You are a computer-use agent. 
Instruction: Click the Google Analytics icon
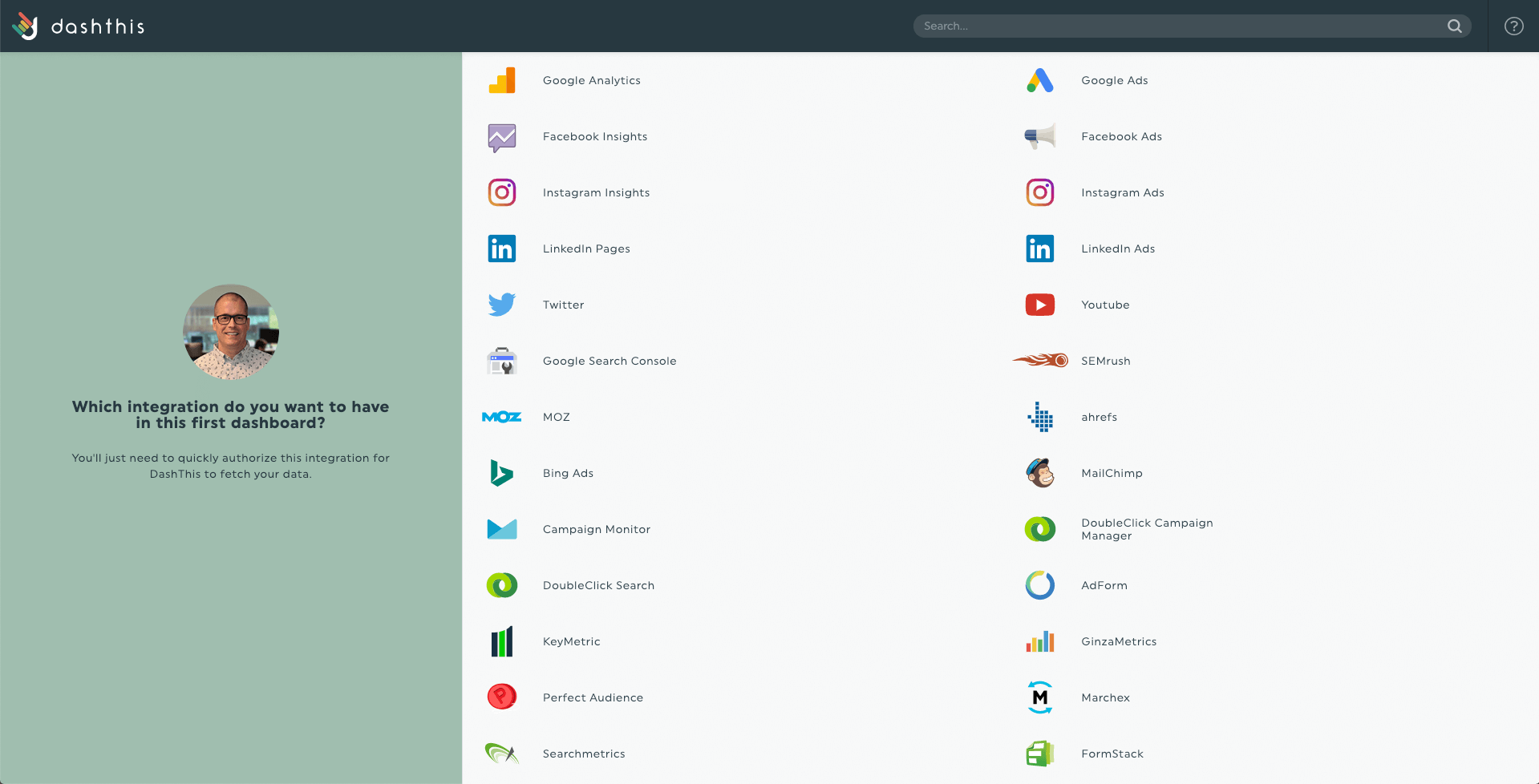point(502,80)
